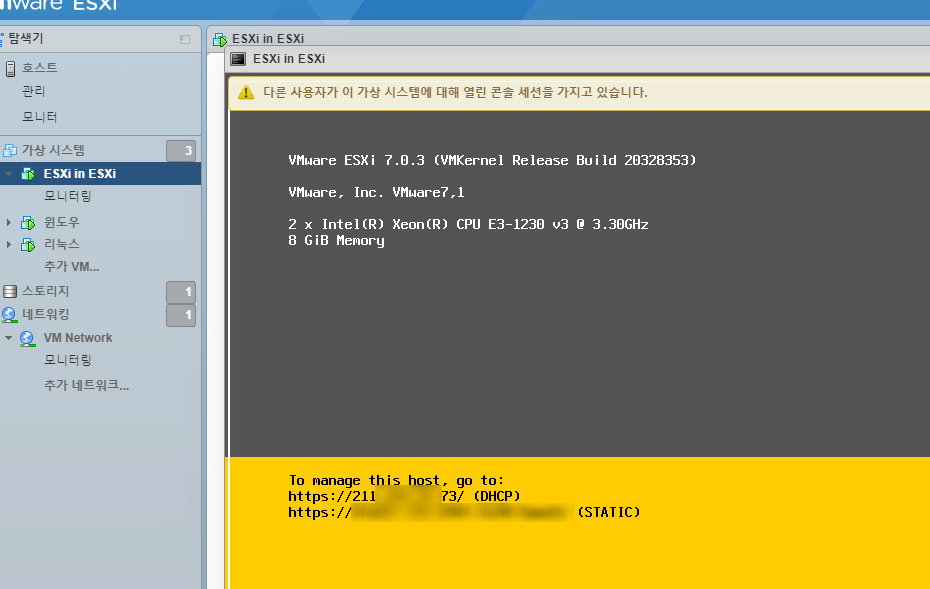Select the 리눅스 virtual machine
This screenshot has height=589, width=930.
(x=62, y=244)
